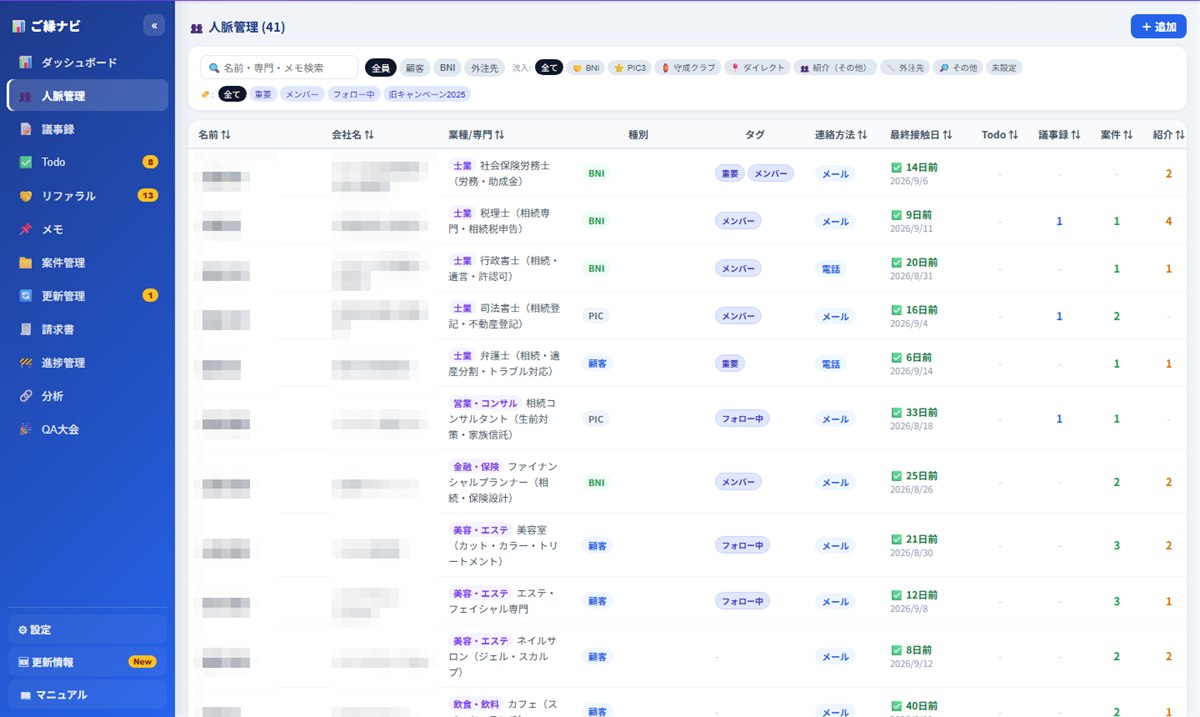Click the 重要 tag in the 弁護士 row

[732, 364]
